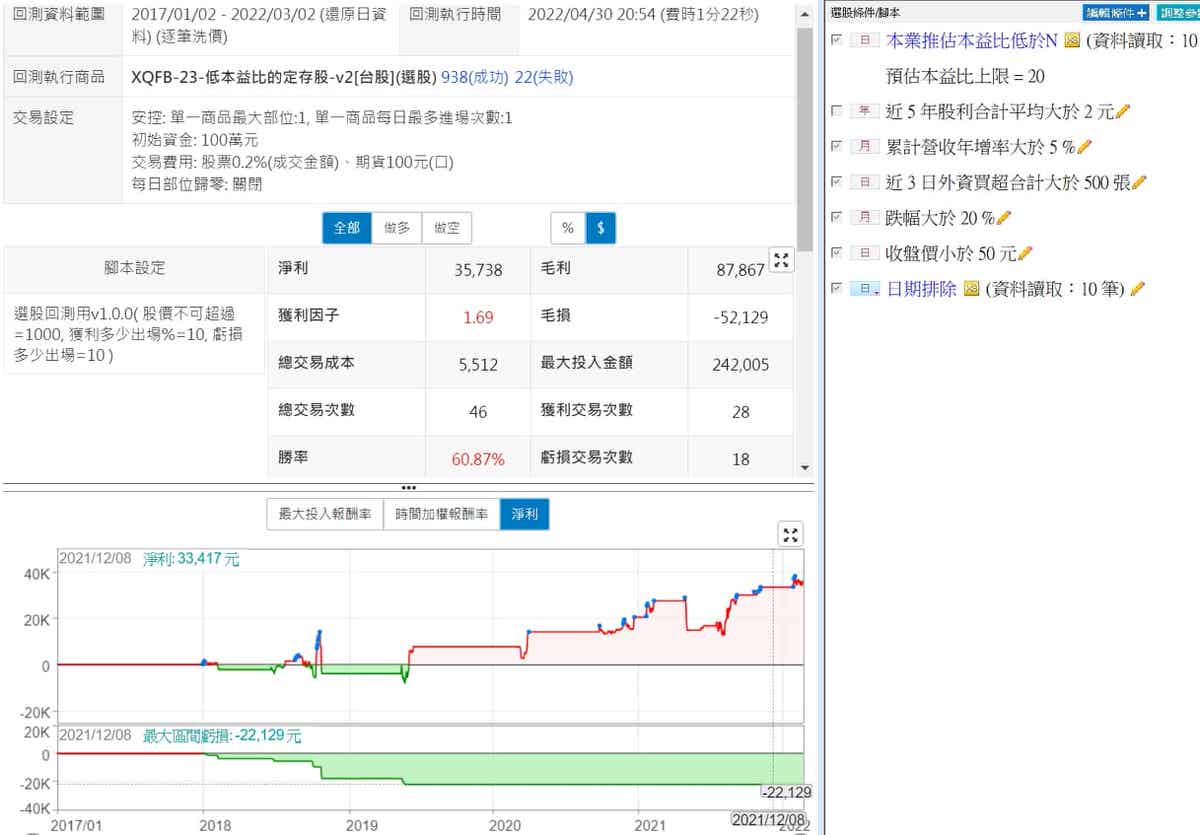Switch to the 做多 tab
The height and width of the screenshot is (835, 1200).
point(397,228)
